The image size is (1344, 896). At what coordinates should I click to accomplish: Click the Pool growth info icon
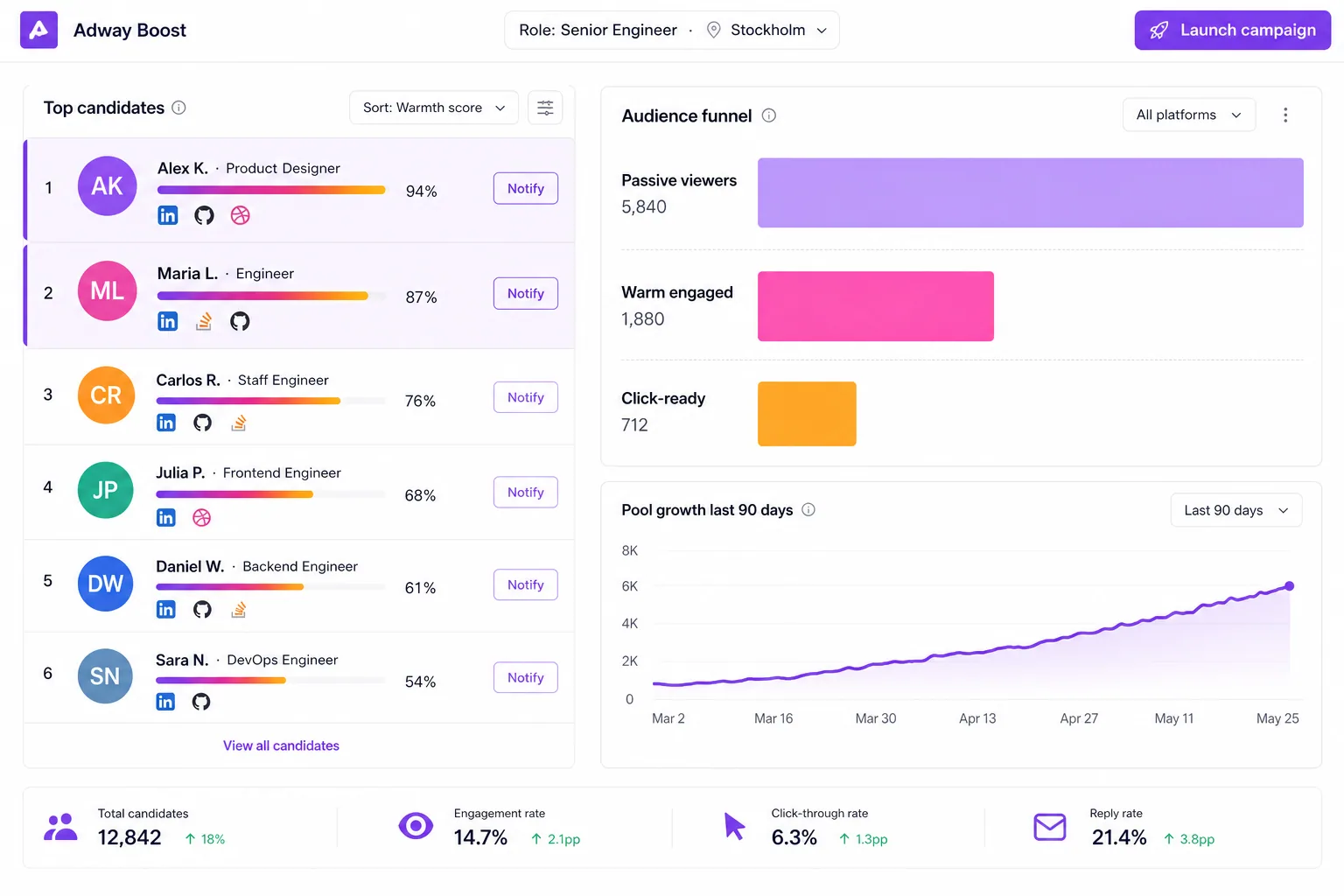click(808, 509)
